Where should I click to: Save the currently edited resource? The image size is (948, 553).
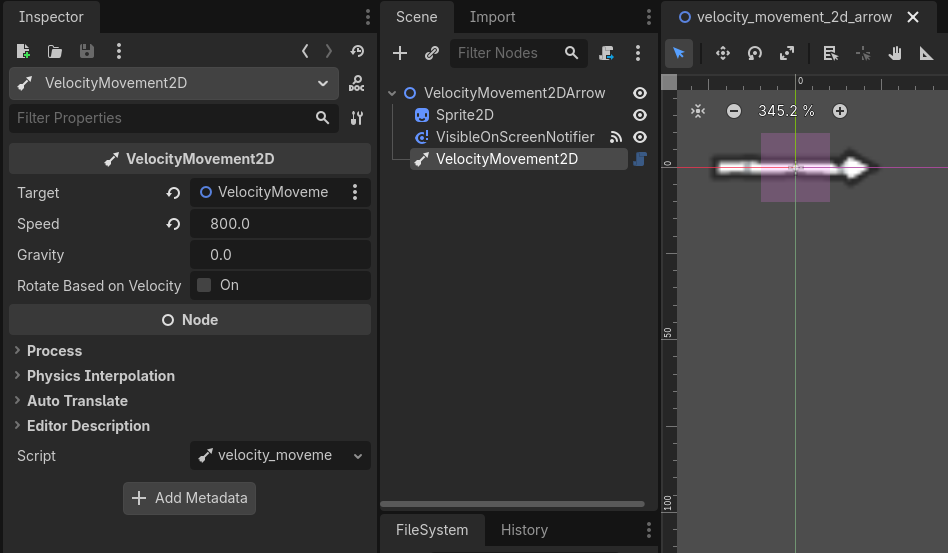click(x=87, y=51)
